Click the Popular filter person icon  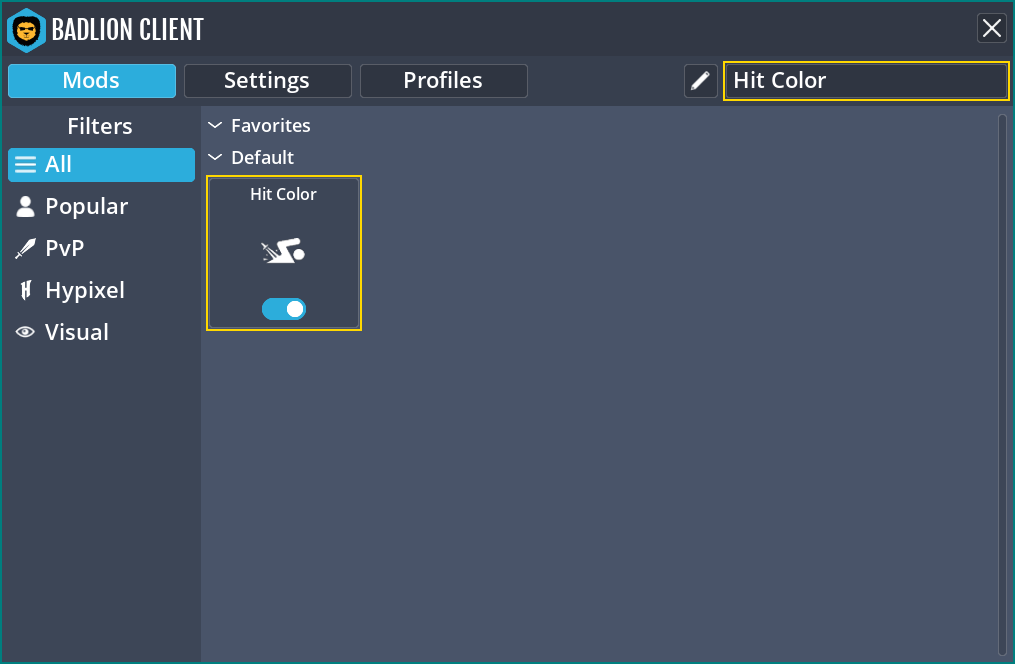(x=25, y=206)
